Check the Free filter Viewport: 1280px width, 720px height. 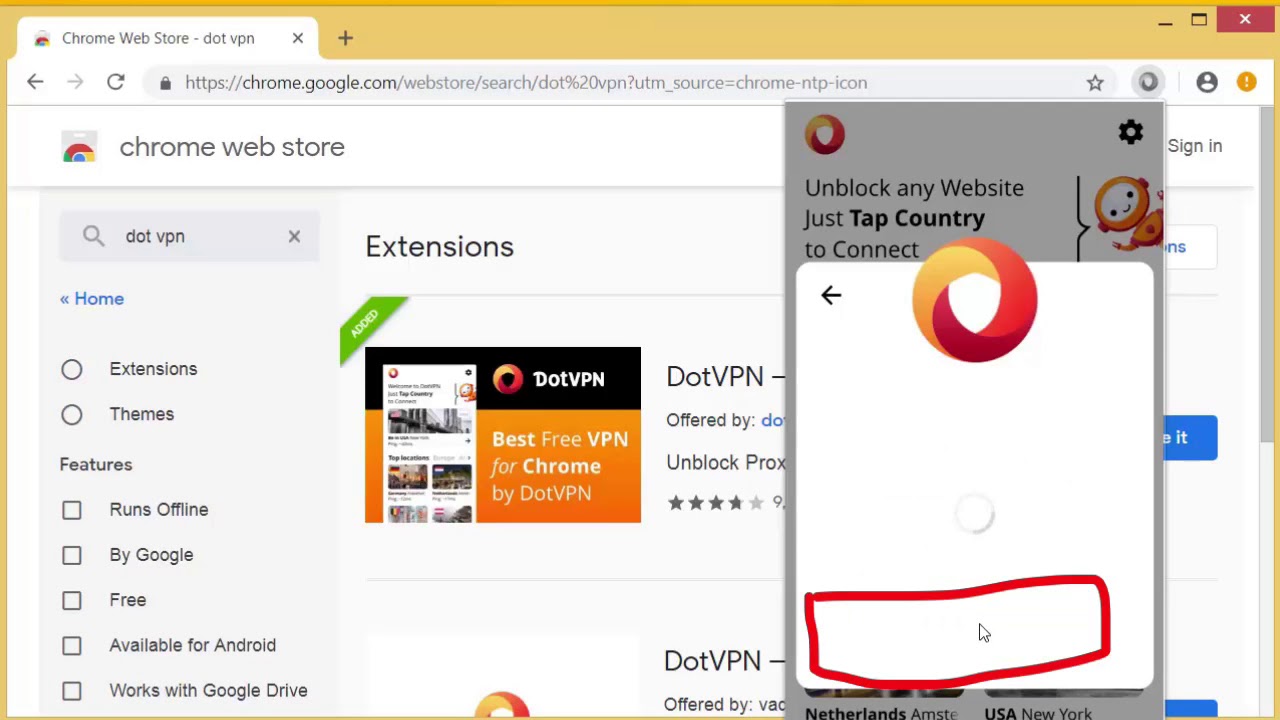click(72, 600)
